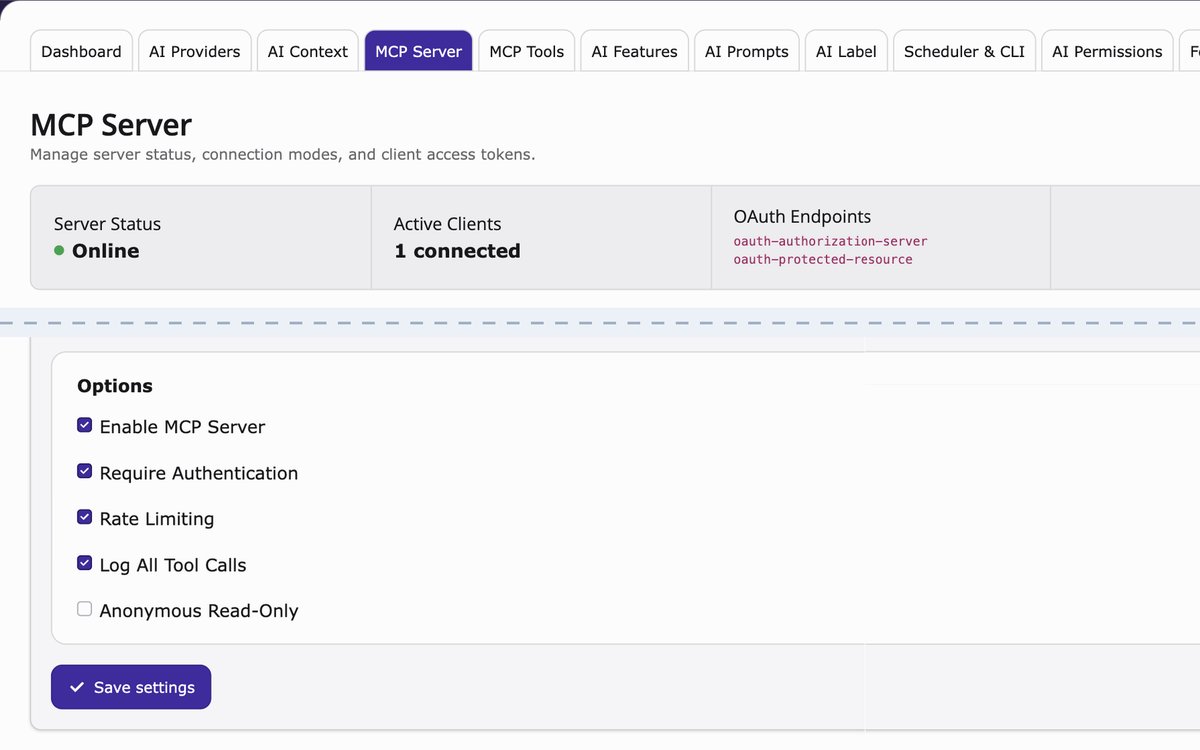Go to the AI Permissions tab

pyautogui.click(x=1107, y=51)
